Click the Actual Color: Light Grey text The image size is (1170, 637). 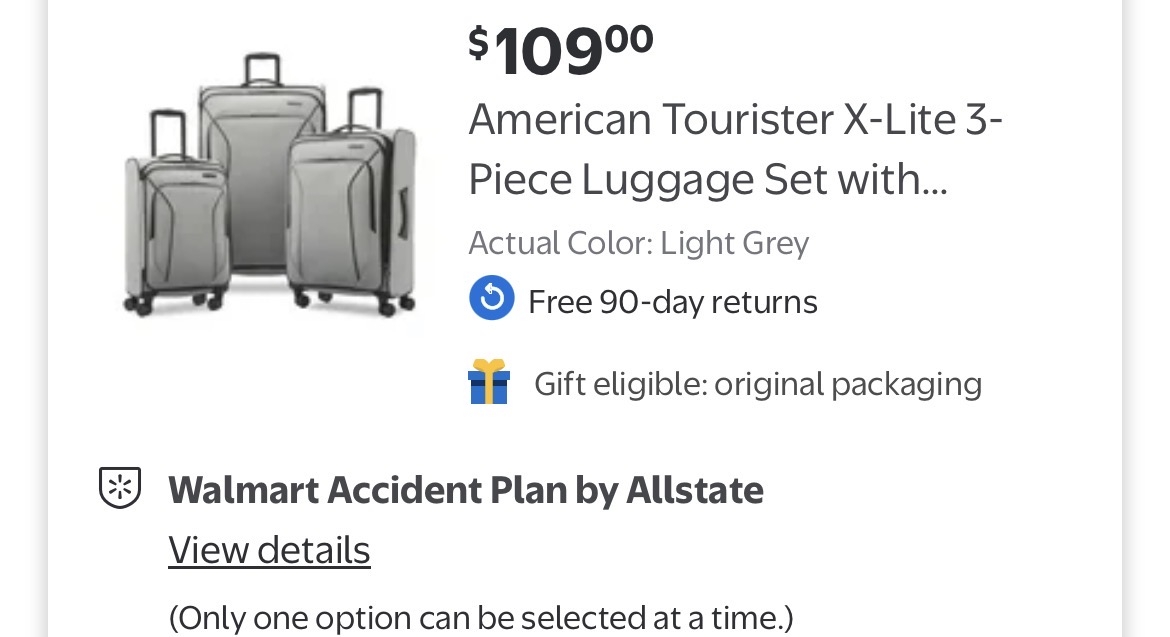point(638,243)
